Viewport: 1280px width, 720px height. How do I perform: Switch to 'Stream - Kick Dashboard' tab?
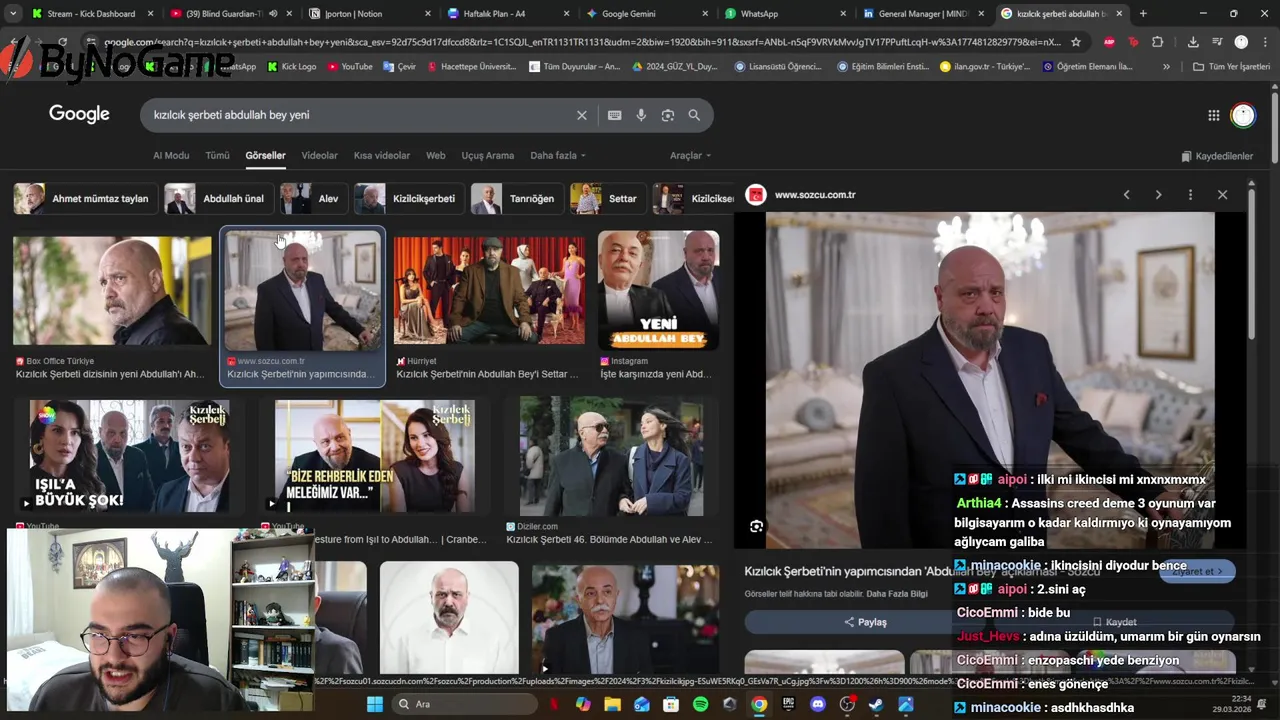[92, 14]
